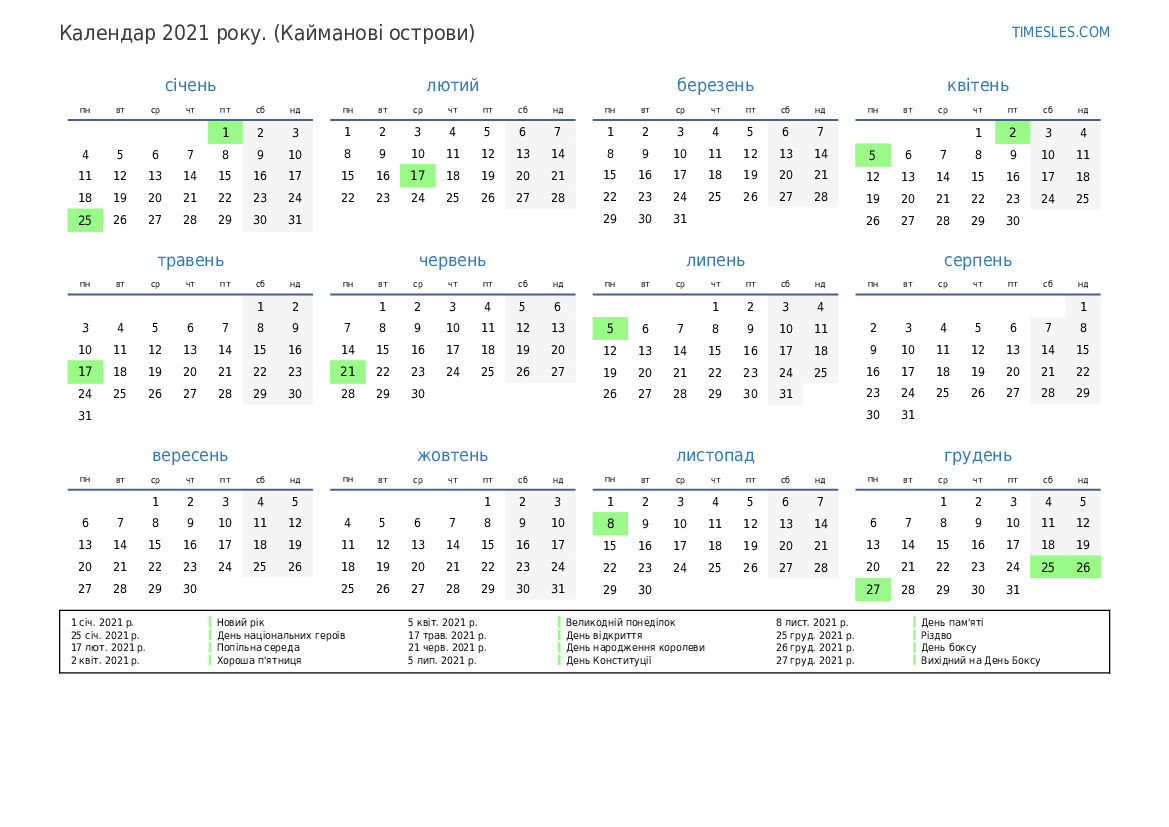The image size is (1169, 827).
Task: Click legend label 'День Конституції'
Action: point(608,661)
